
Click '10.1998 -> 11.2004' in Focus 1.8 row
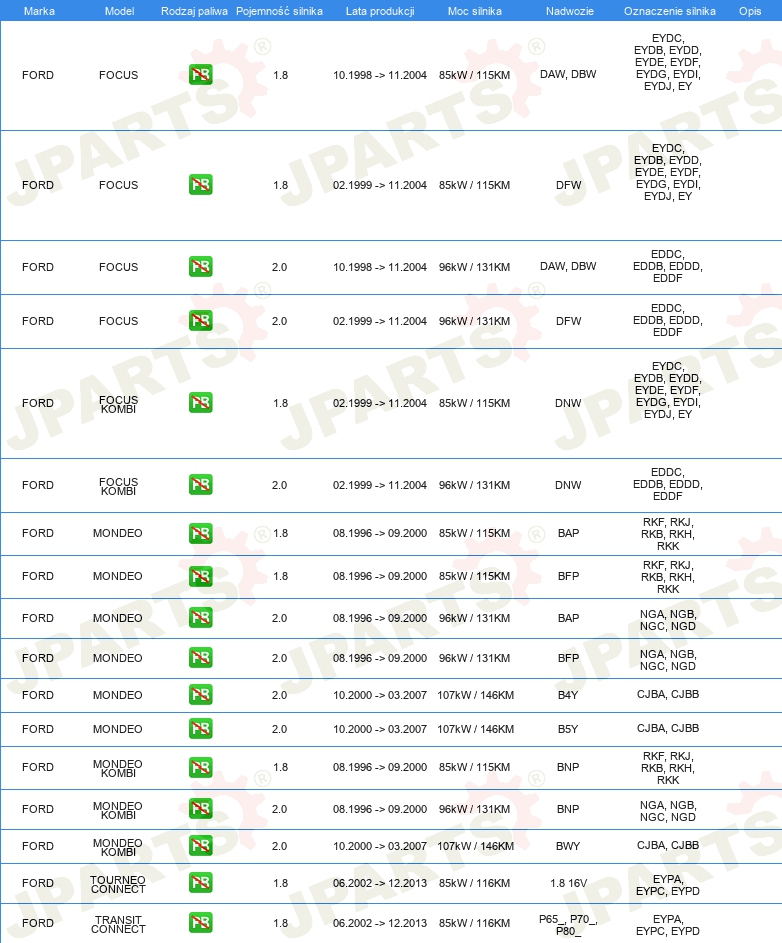tap(380, 75)
